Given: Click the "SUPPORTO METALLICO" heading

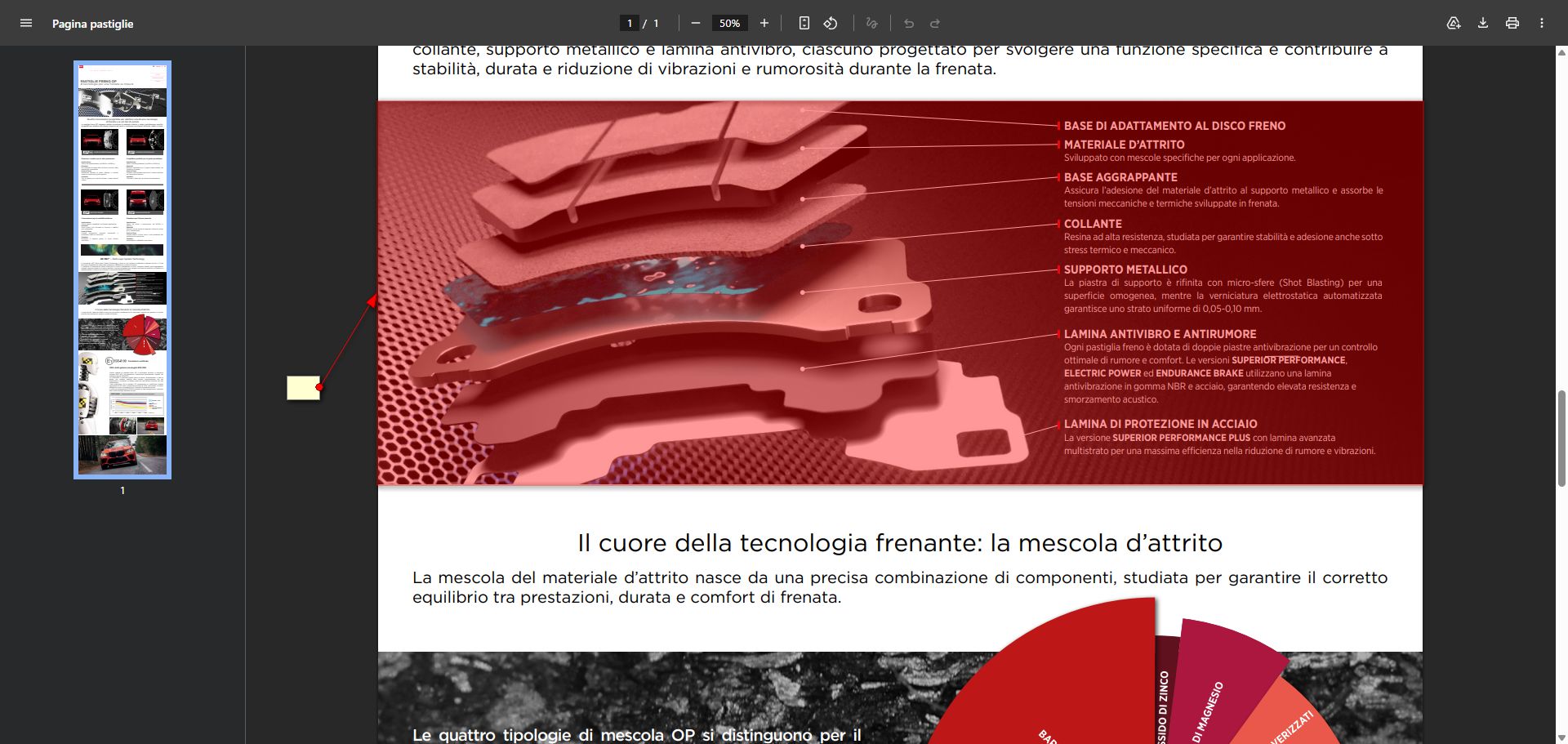Looking at the screenshot, I should coord(1125,270).
